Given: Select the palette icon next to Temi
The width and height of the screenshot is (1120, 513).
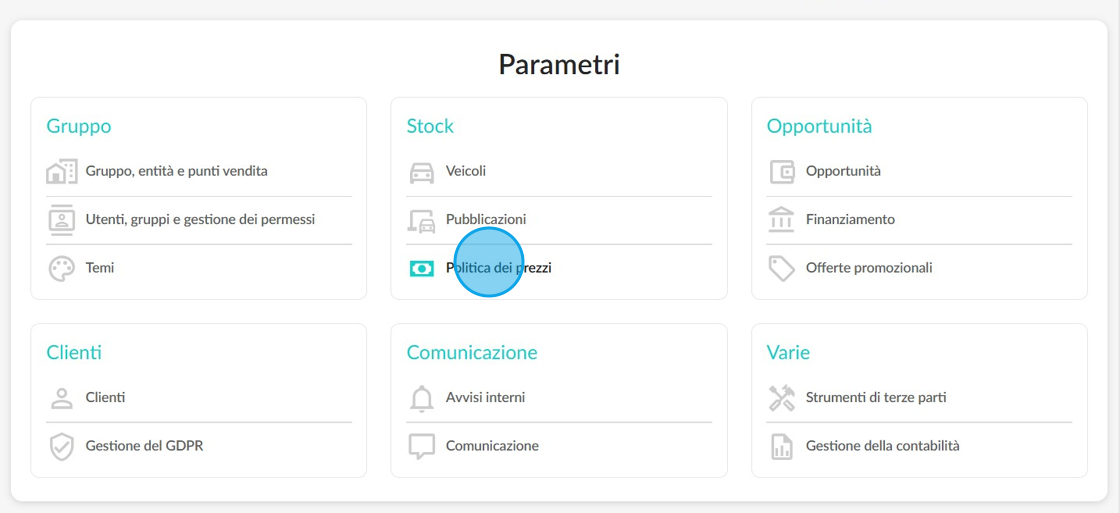Looking at the screenshot, I should point(61,269).
